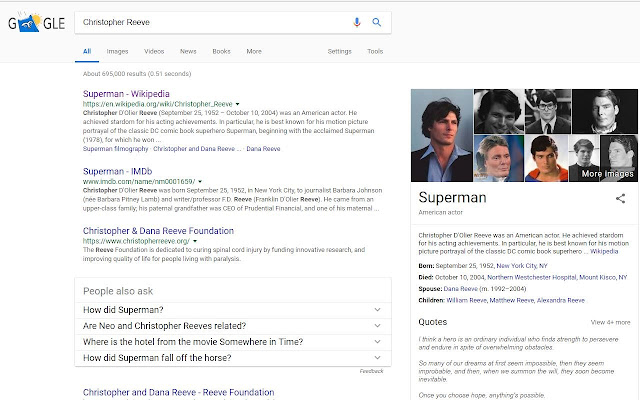Open the large portrait photo in blue shirt
Screen dimensions: 640x400
442,136
